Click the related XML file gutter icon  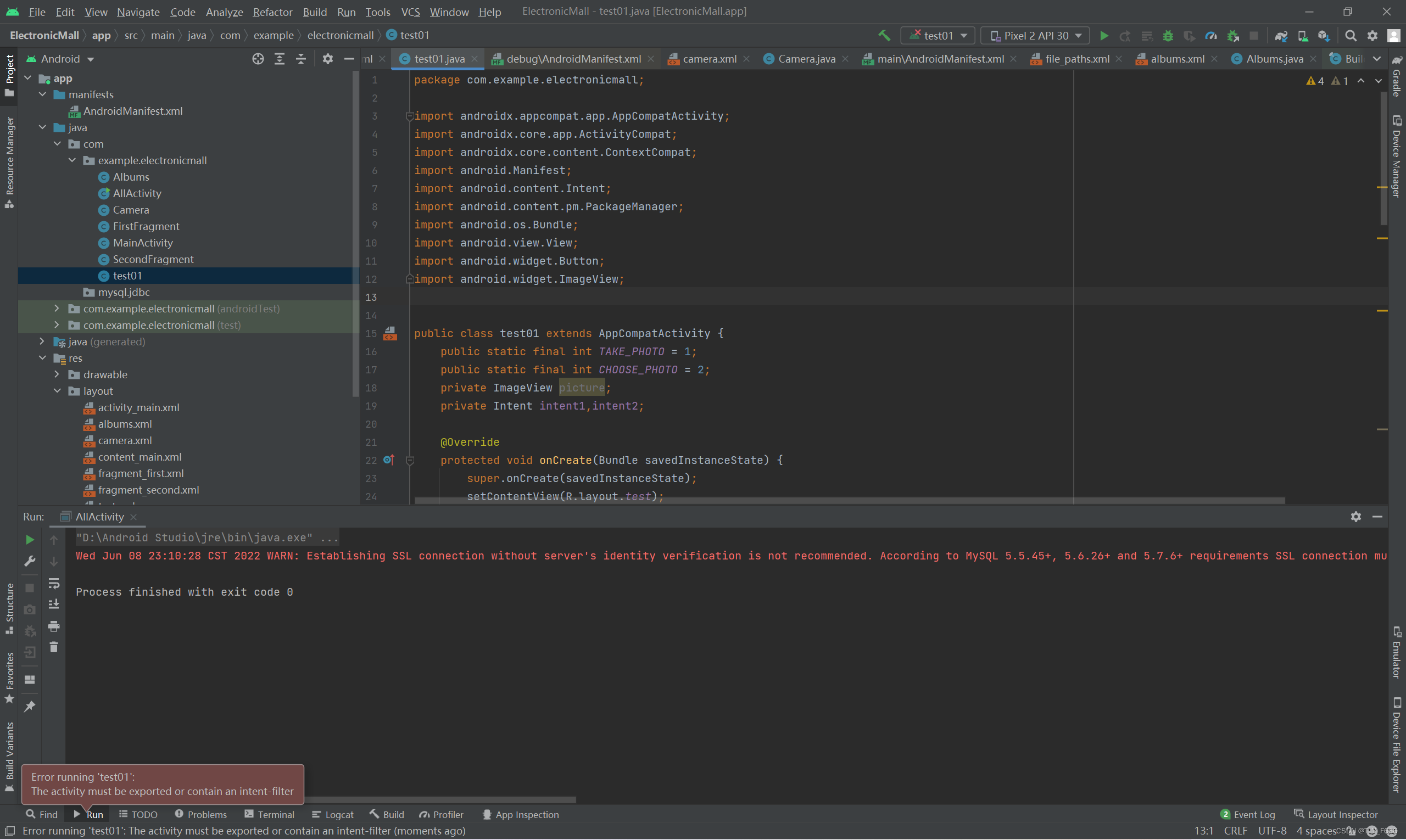(x=390, y=333)
